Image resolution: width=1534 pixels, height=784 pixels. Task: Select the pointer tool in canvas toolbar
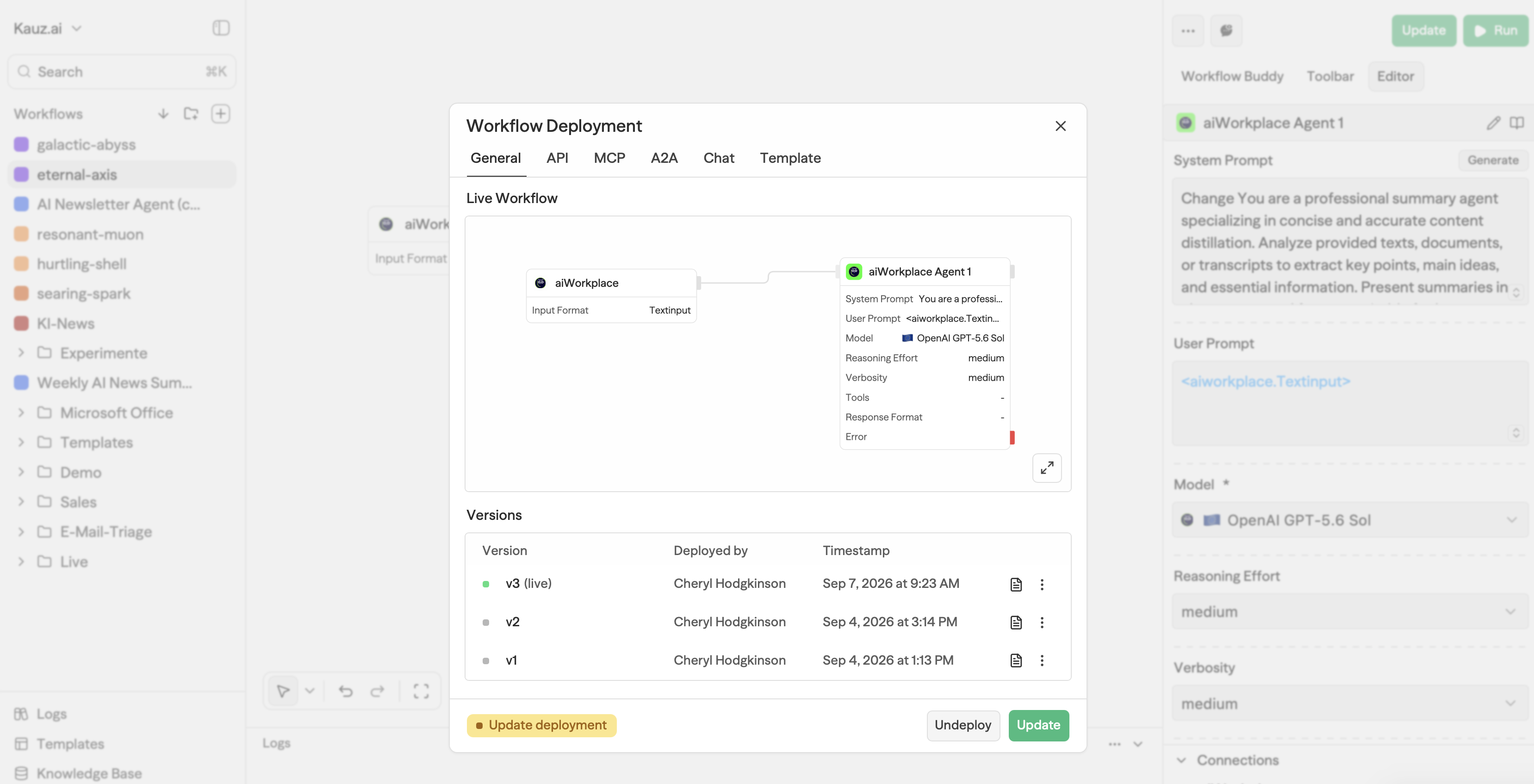click(x=283, y=691)
